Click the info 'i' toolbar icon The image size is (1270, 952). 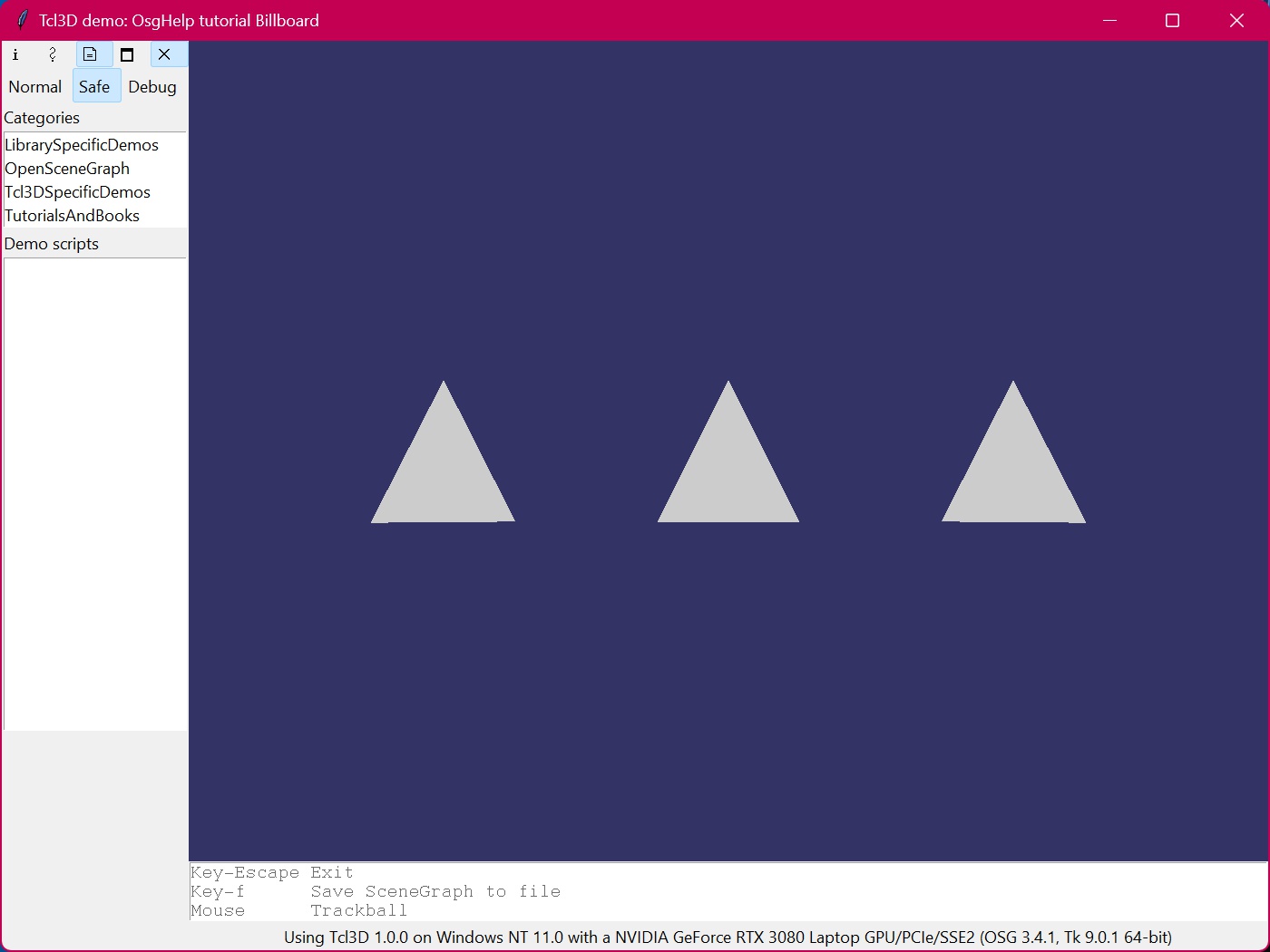click(x=15, y=54)
